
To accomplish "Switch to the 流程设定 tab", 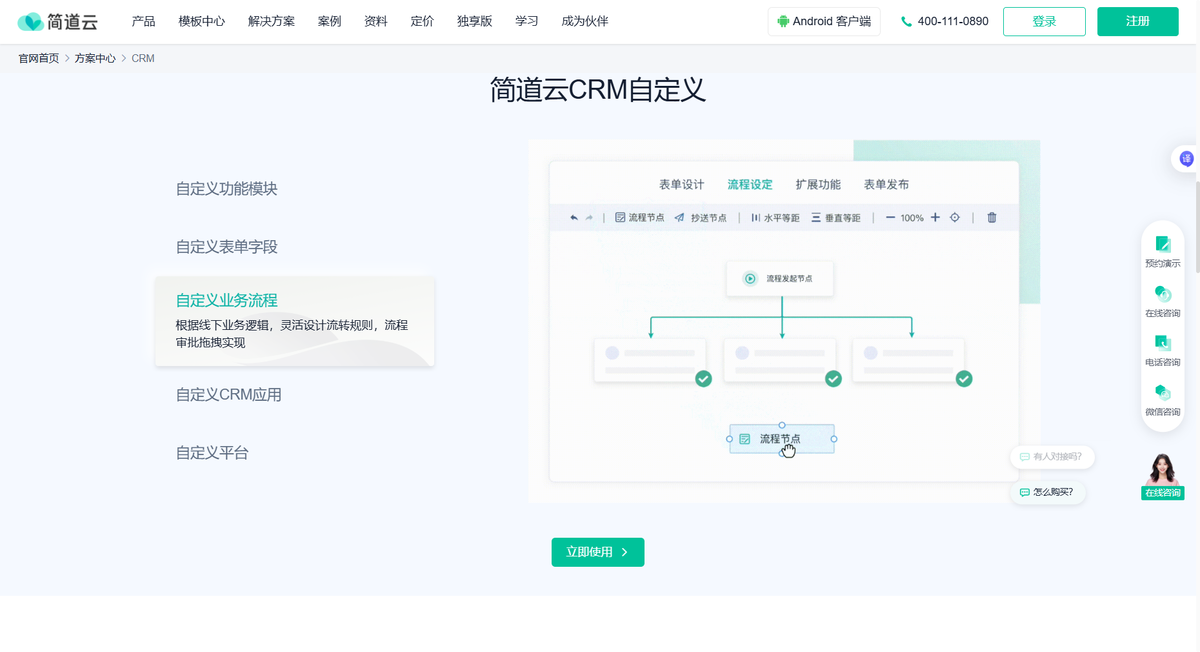I will pyautogui.click(x=750, y=184).
